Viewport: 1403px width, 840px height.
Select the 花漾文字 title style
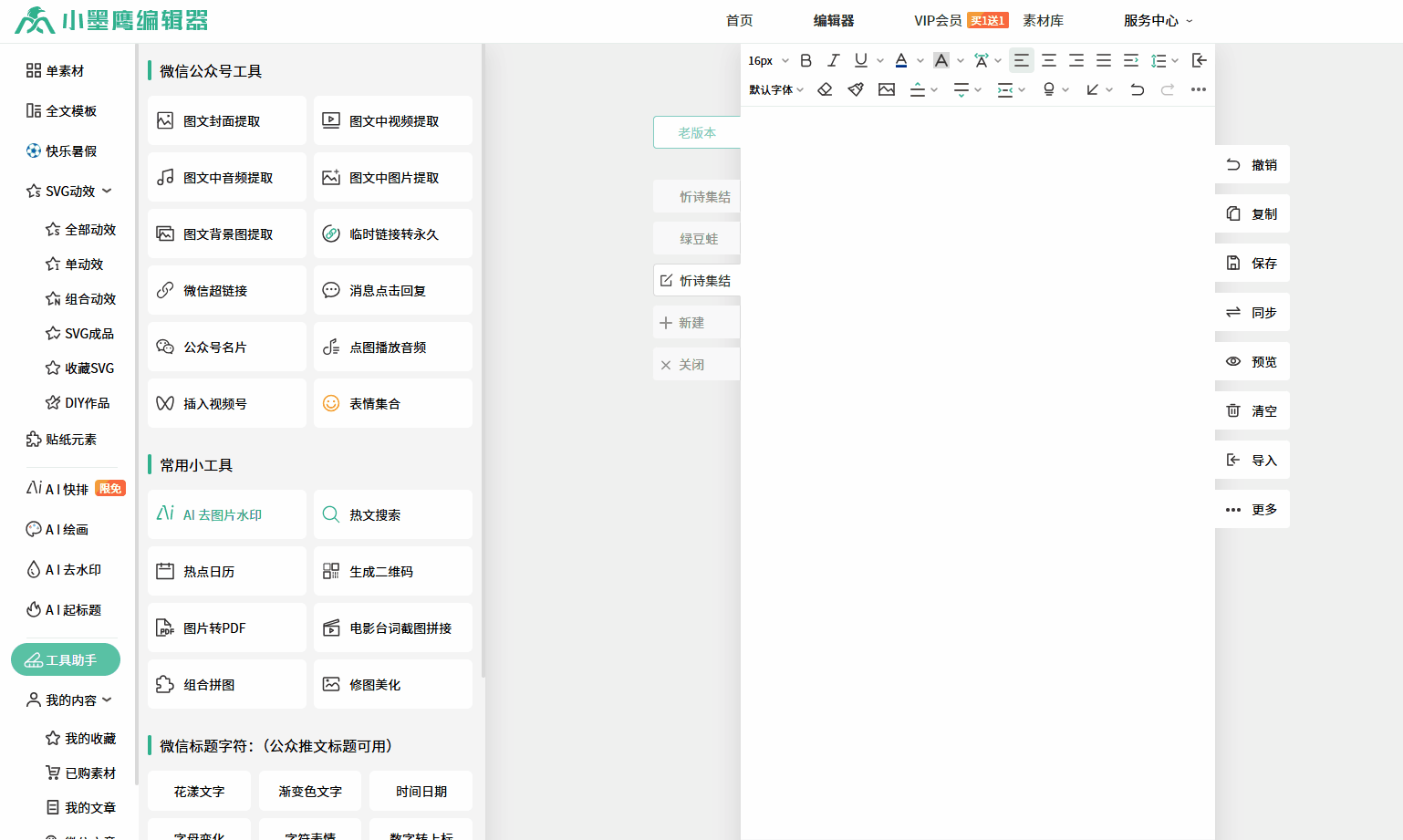[199, 791]
